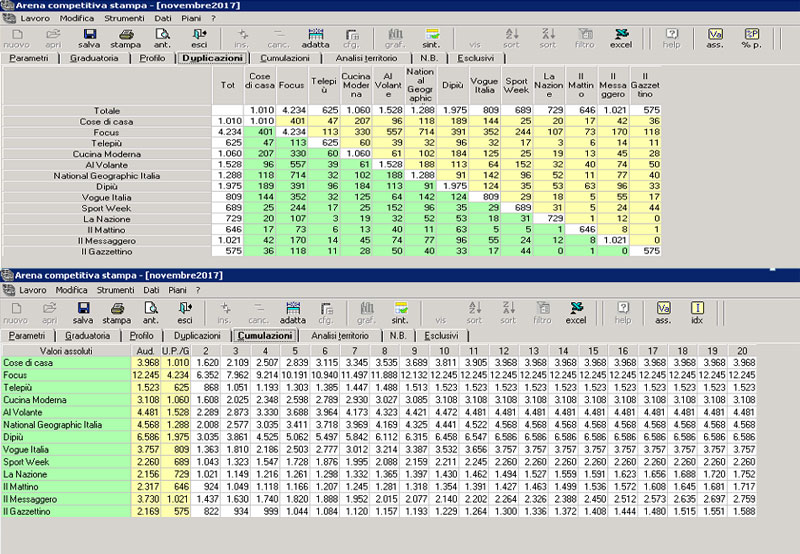
Task: Open the 'Modifica' menu in the upper window
Action: tap(77, 16)
